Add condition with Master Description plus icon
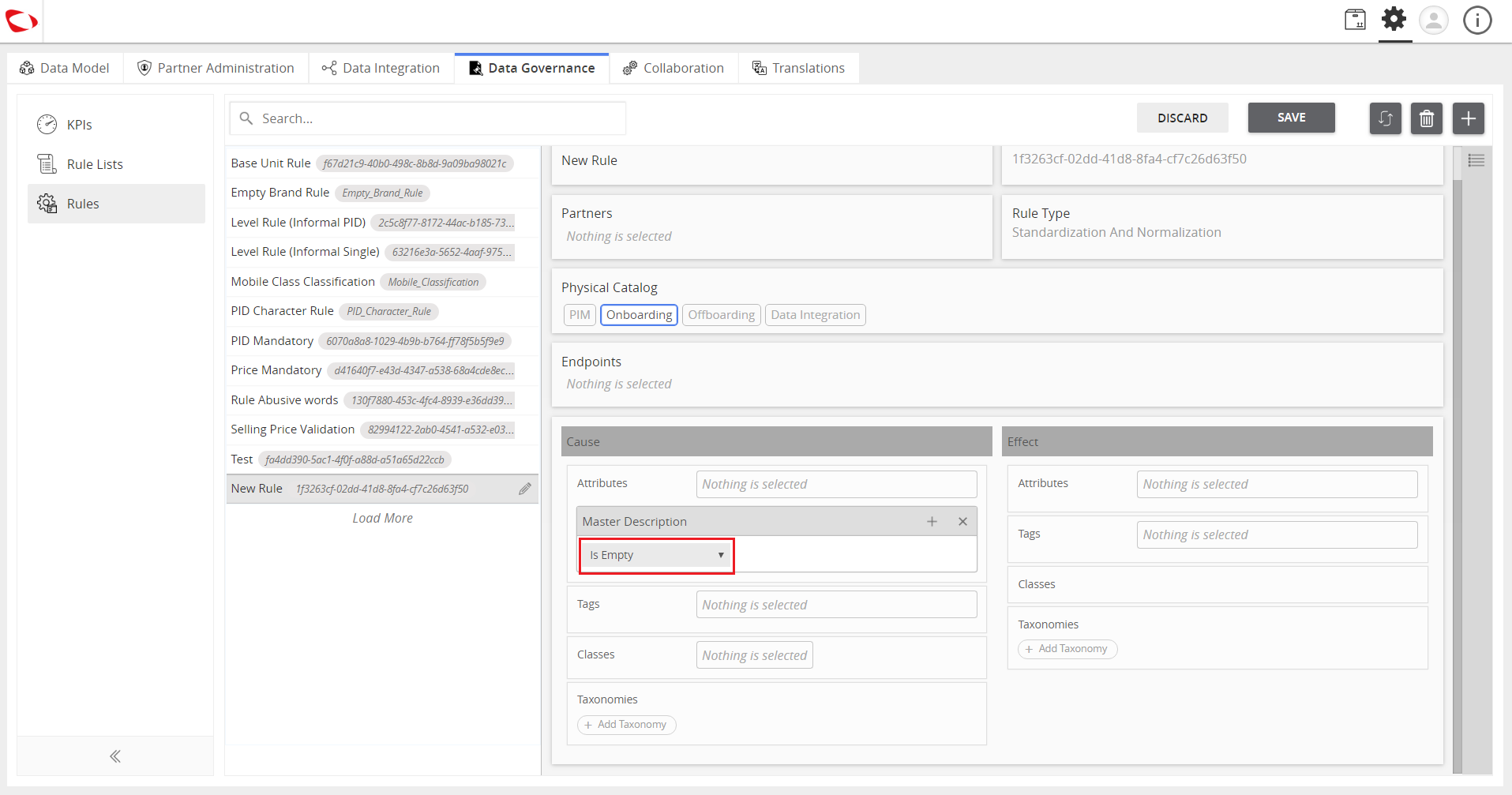The width and height of the screenshot is (1512, 795). point(932,522)
